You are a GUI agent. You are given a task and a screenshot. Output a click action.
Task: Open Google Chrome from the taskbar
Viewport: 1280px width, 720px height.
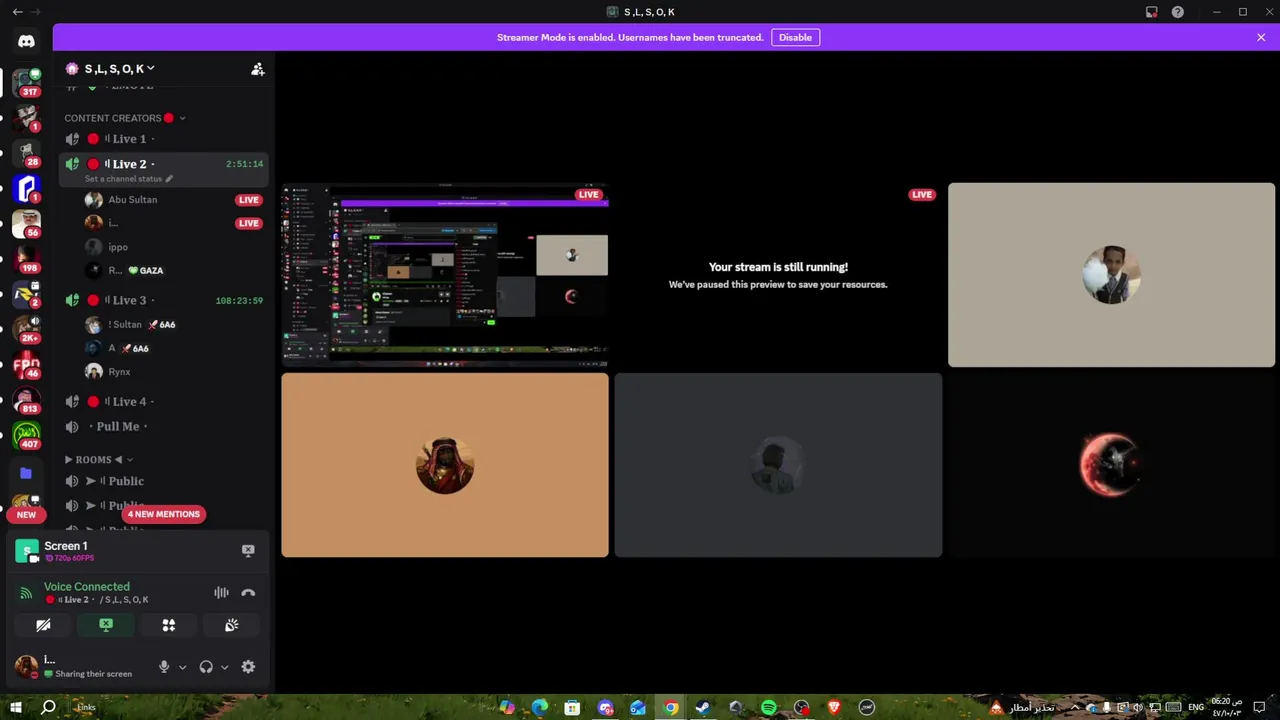(671, 708)
